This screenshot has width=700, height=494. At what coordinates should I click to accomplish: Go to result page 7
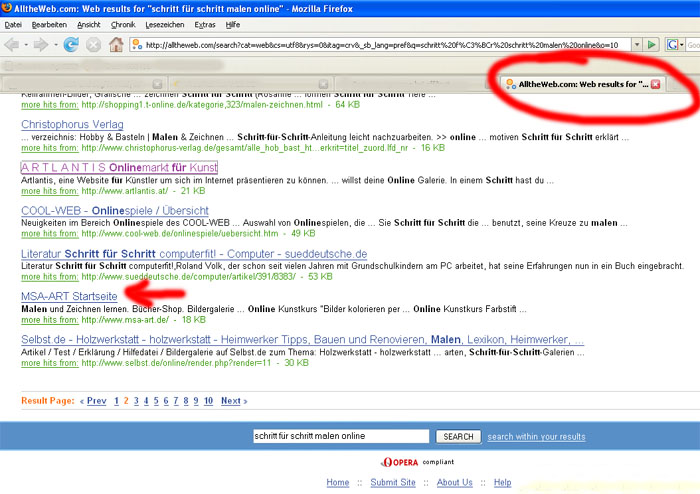(x=175, y=401)
